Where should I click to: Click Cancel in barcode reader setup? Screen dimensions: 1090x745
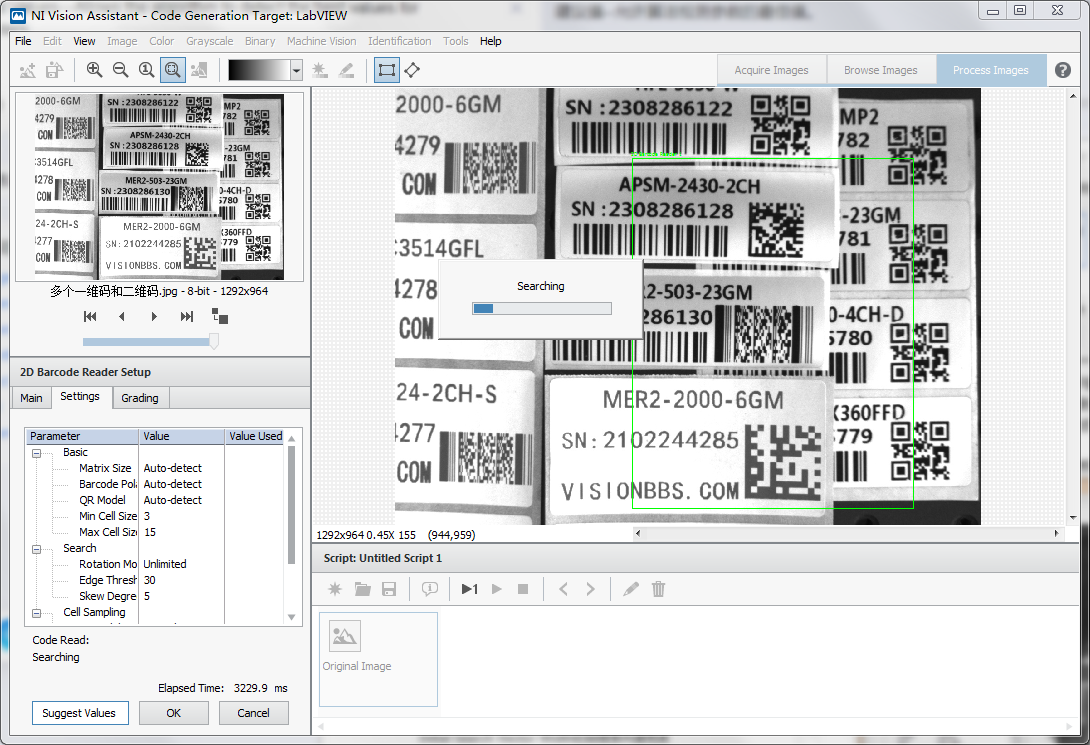(x=253, y=713)
